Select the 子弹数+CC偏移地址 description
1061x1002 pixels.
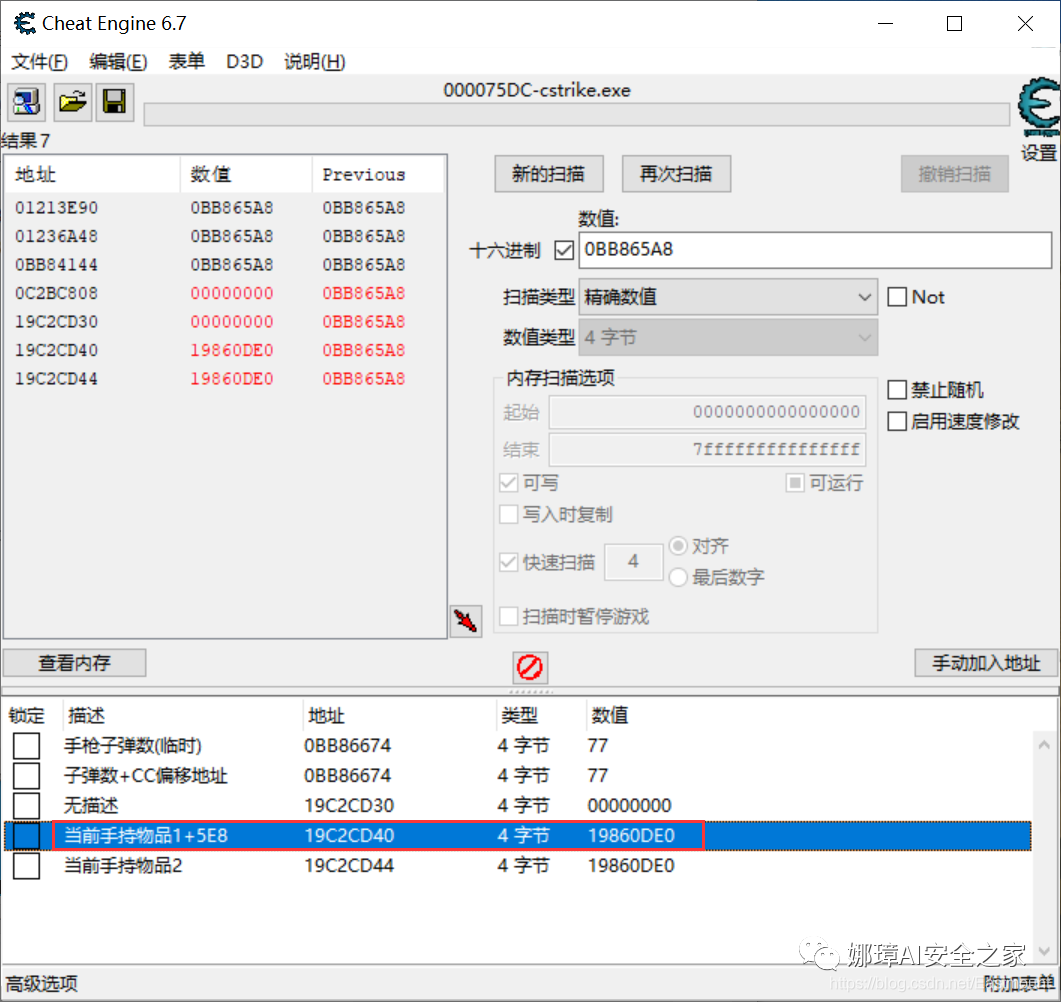pyautogui.click(x=145, y=775)
